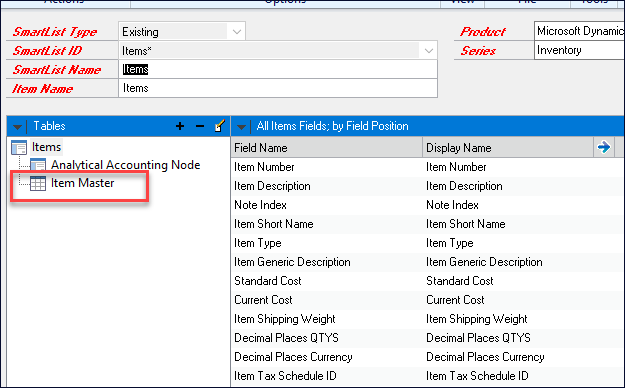This screenshot has height=388, width=625.
Task: Click the Items table icon in tree
Action: pyautogui.click(x=19, y=147)
